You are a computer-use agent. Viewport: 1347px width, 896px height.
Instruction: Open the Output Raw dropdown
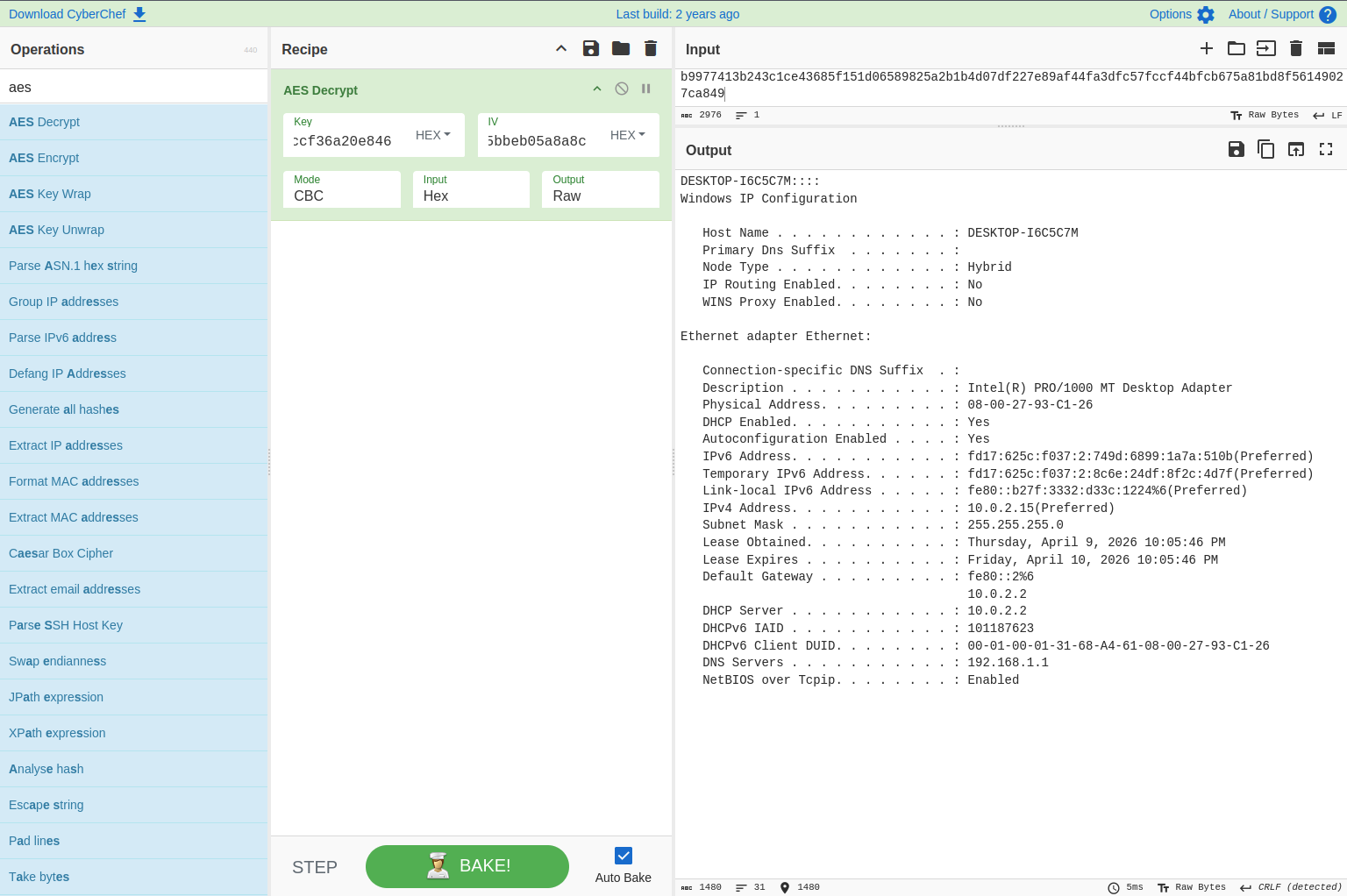601,189
